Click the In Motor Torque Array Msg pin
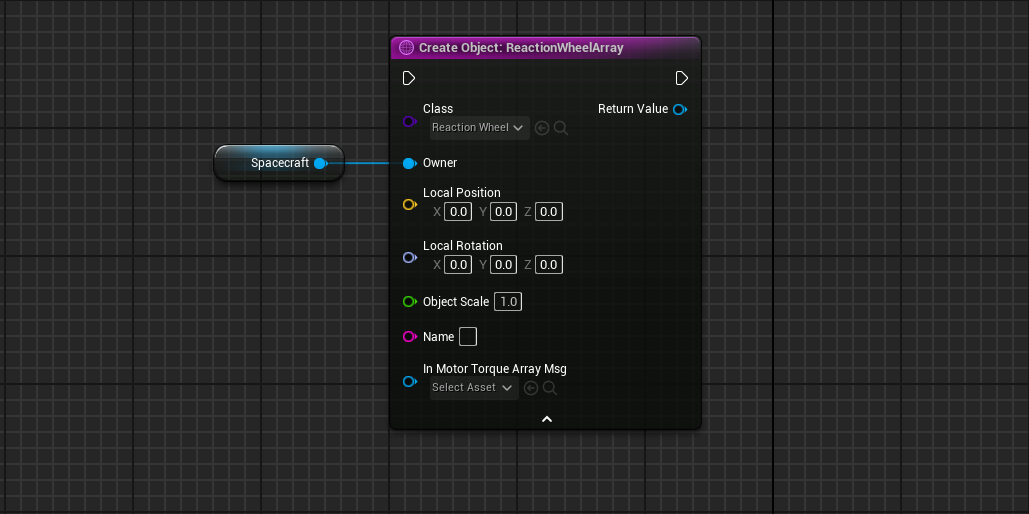This screenshot has width=1029, height=514. [x=408, y=381]
